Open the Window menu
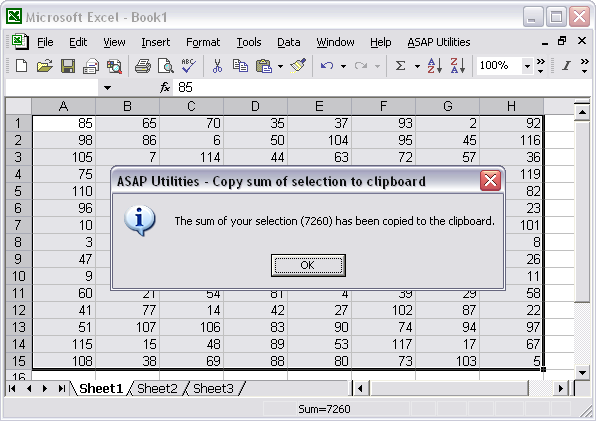 tap(335, 42)
